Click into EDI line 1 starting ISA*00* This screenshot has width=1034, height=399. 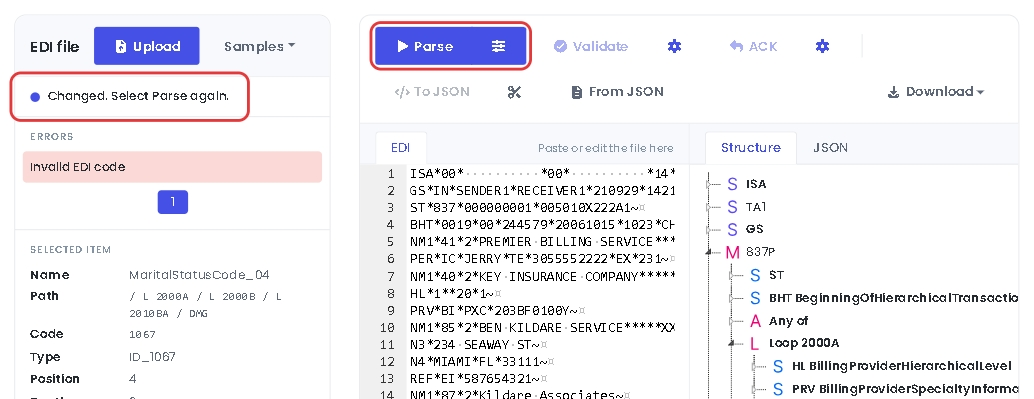tap(542, 173)
